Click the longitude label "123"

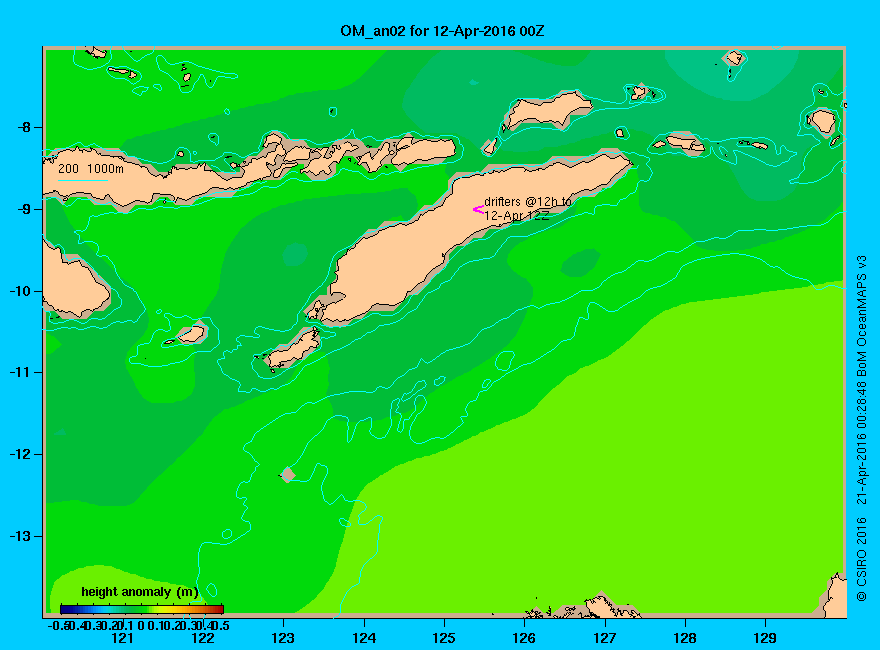[x=283, y=638]
